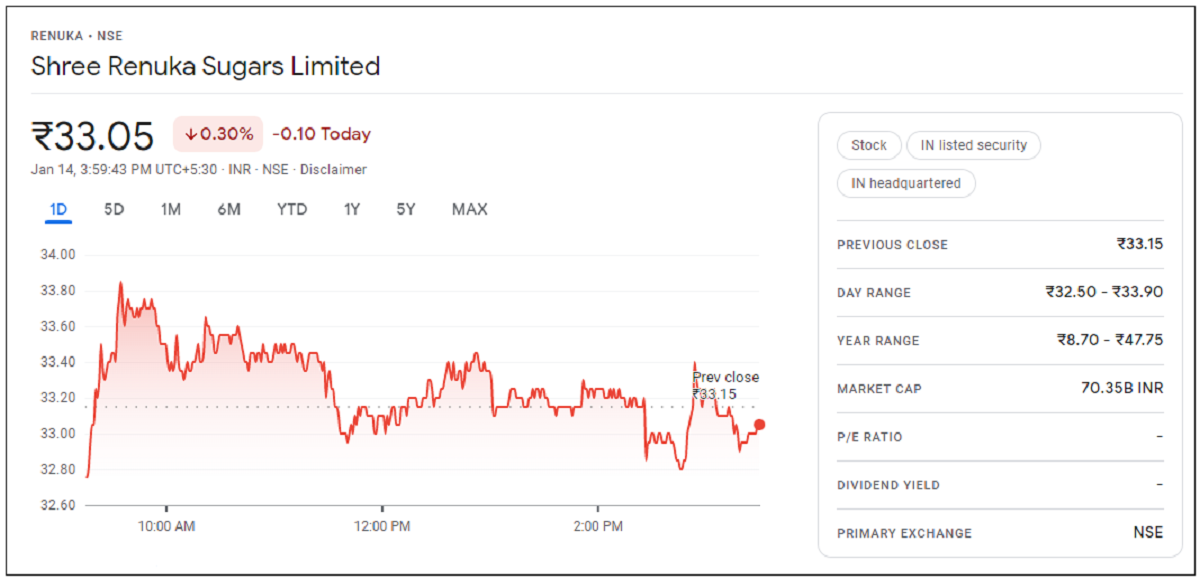
Task: Click the IN listed security chip
Action: (x=973, y=145)
